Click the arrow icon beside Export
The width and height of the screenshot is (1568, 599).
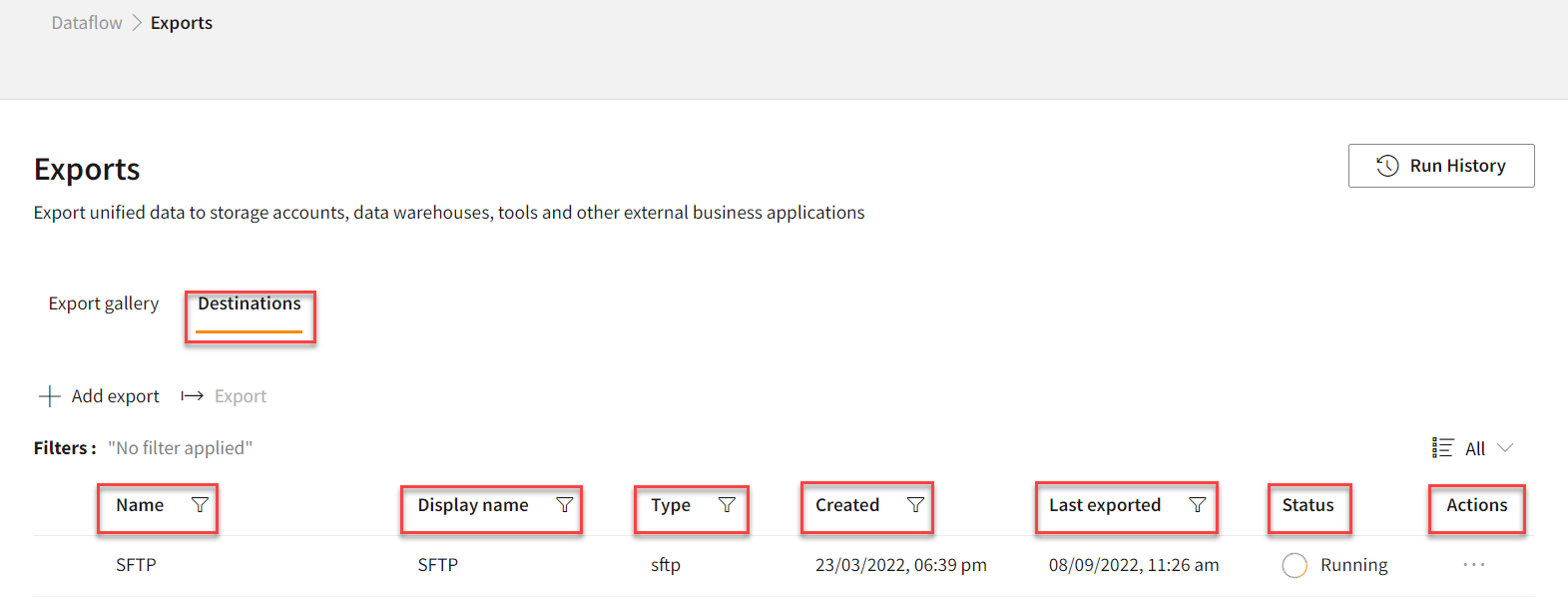tap(192, 396)
